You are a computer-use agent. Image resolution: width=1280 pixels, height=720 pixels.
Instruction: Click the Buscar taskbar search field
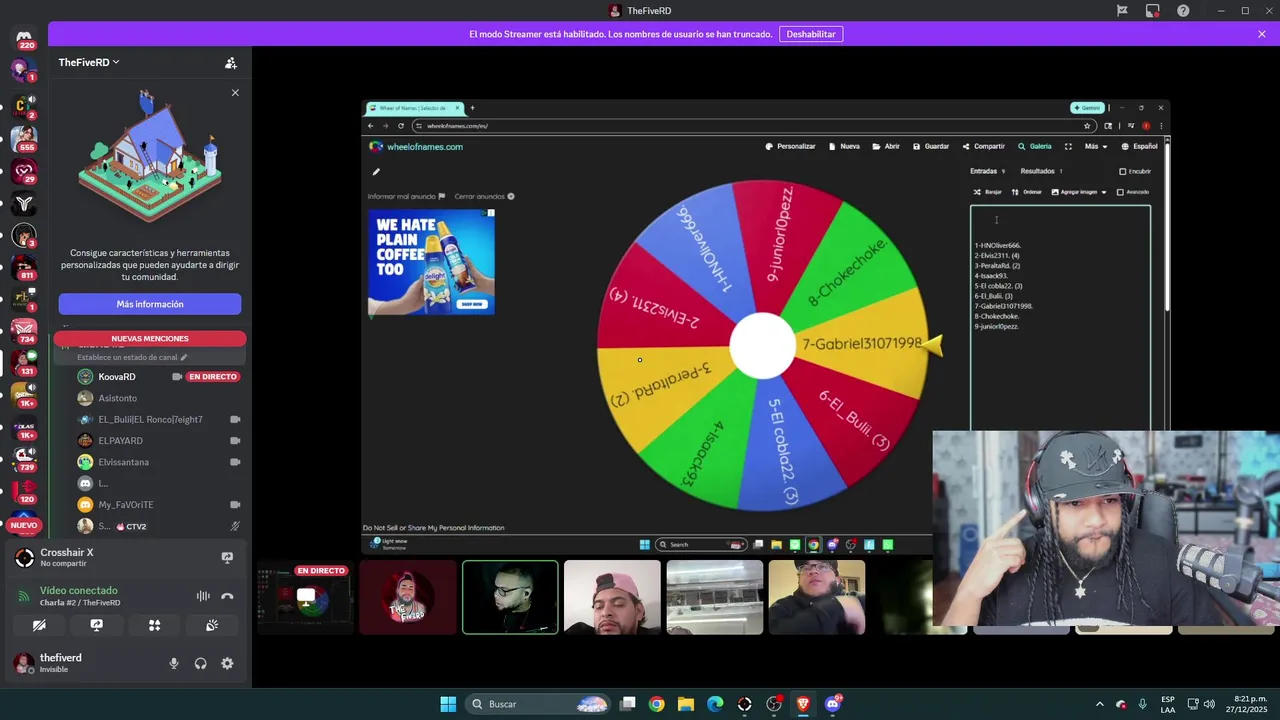pos(540,704)
